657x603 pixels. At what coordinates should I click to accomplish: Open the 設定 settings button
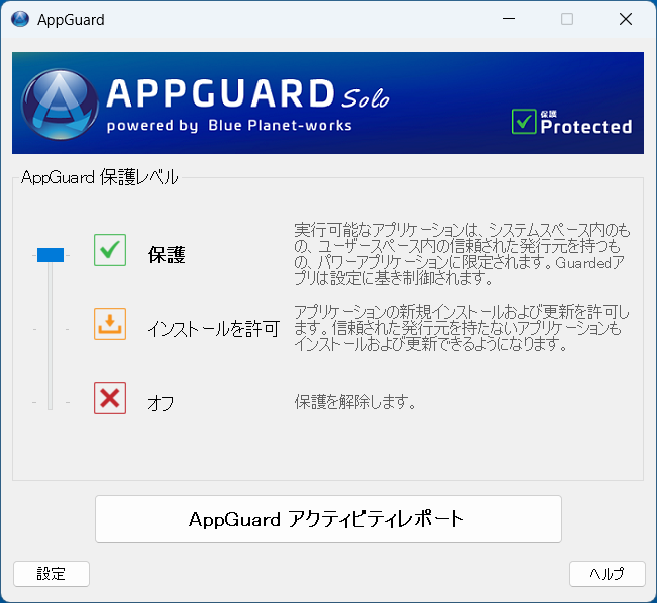pyautogui.click(x=51, y=574)
